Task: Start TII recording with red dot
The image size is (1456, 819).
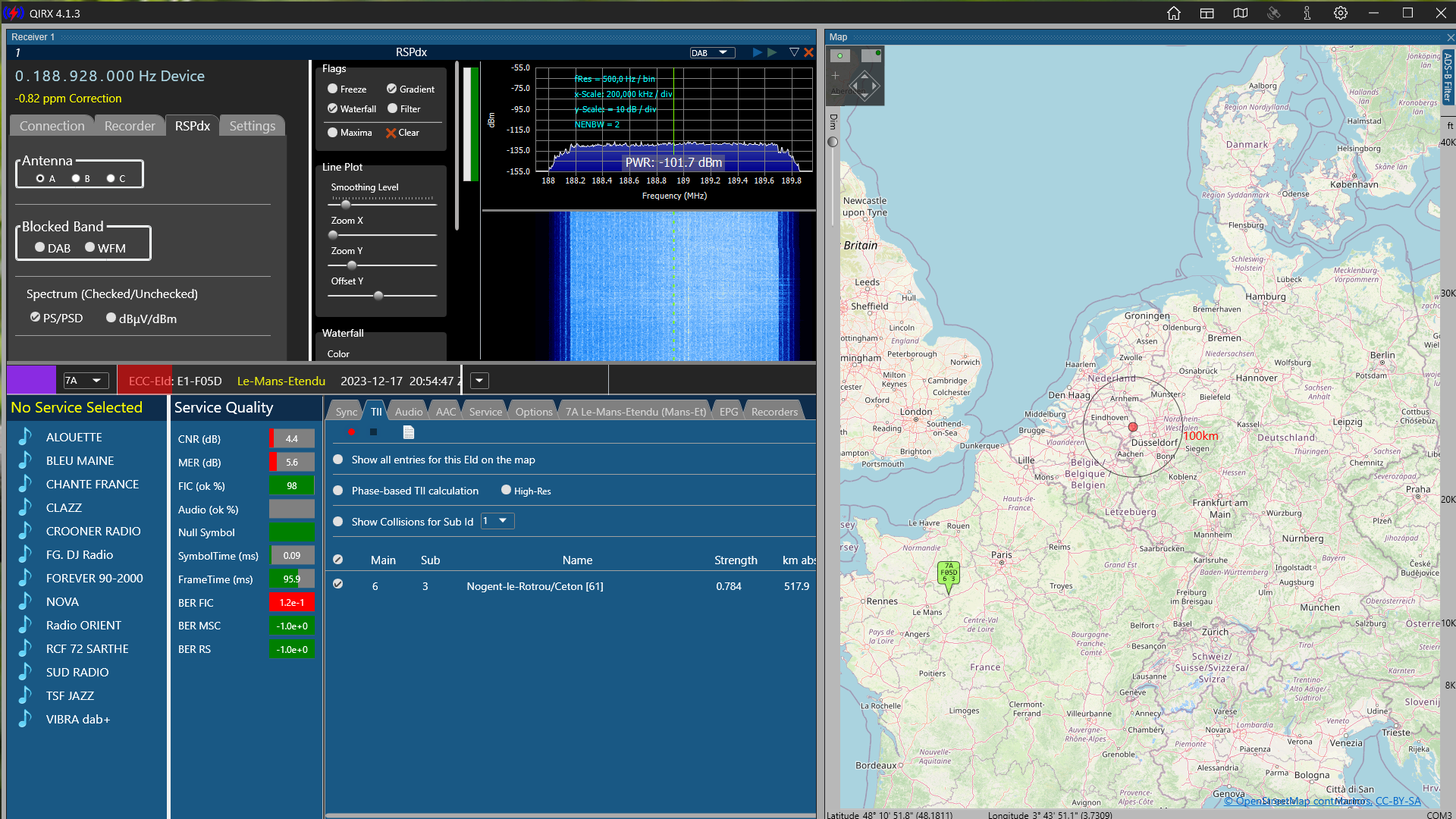Action: (x=351, y=432)
